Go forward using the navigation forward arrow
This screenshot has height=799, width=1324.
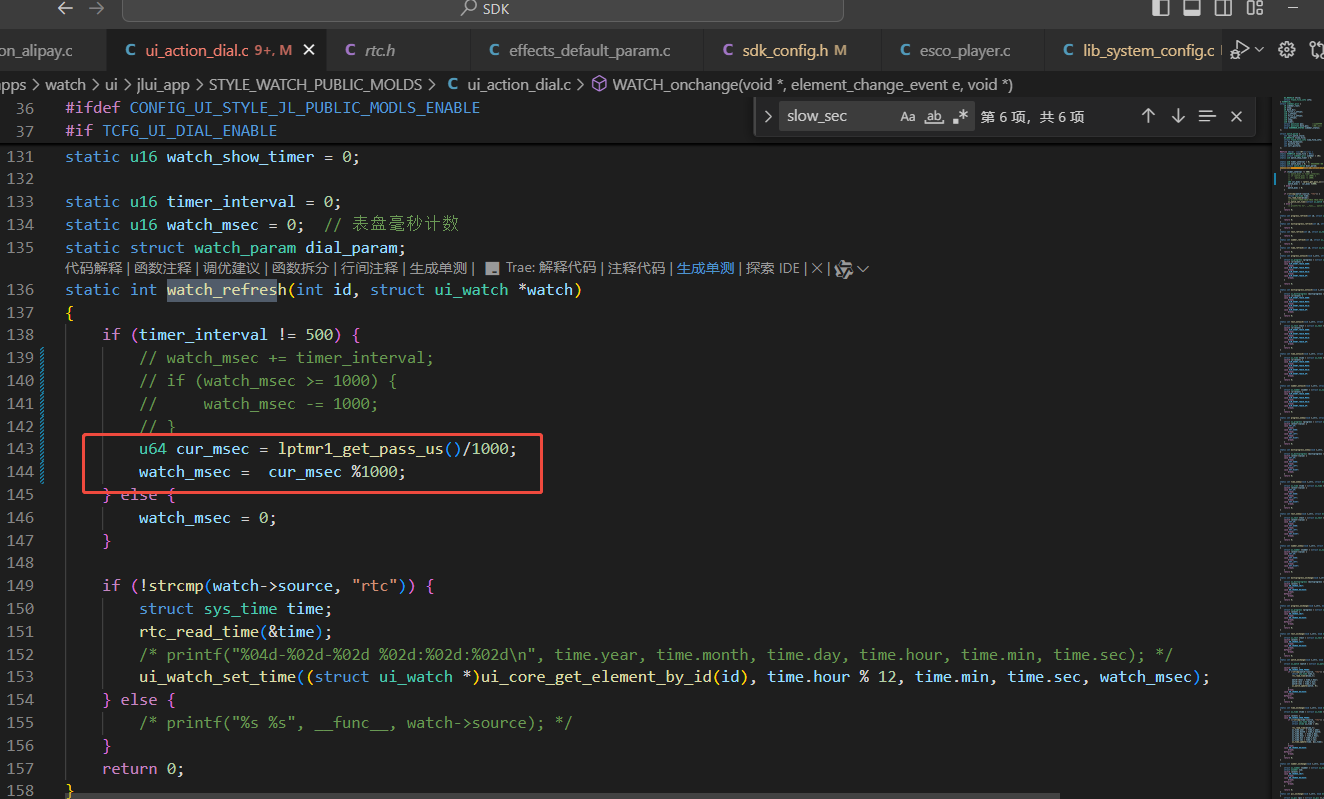(97, 8)
